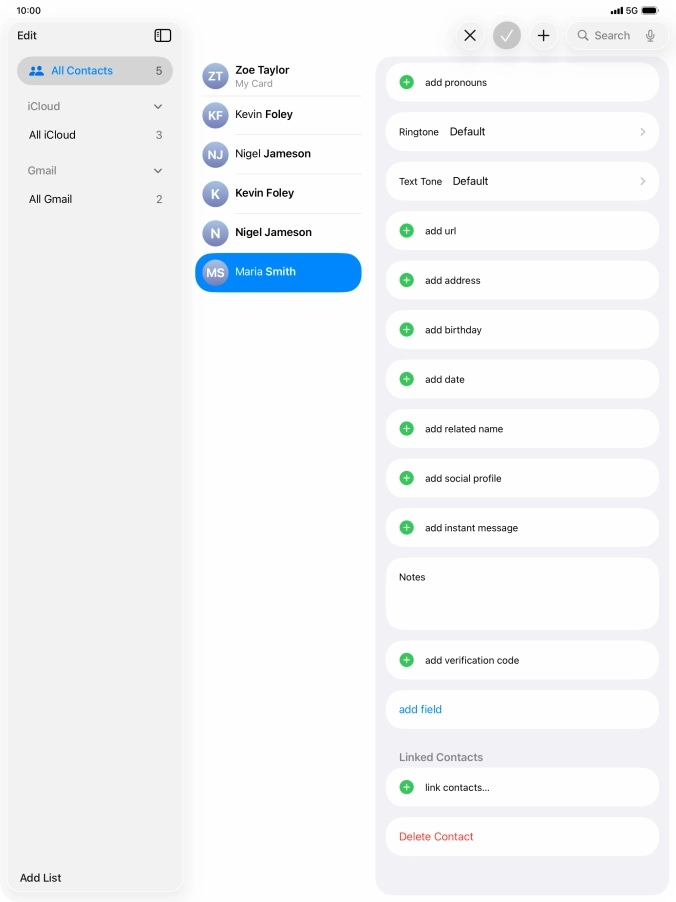
Task: Collapse the Gmail section chevron
Action: click(158, 171)
